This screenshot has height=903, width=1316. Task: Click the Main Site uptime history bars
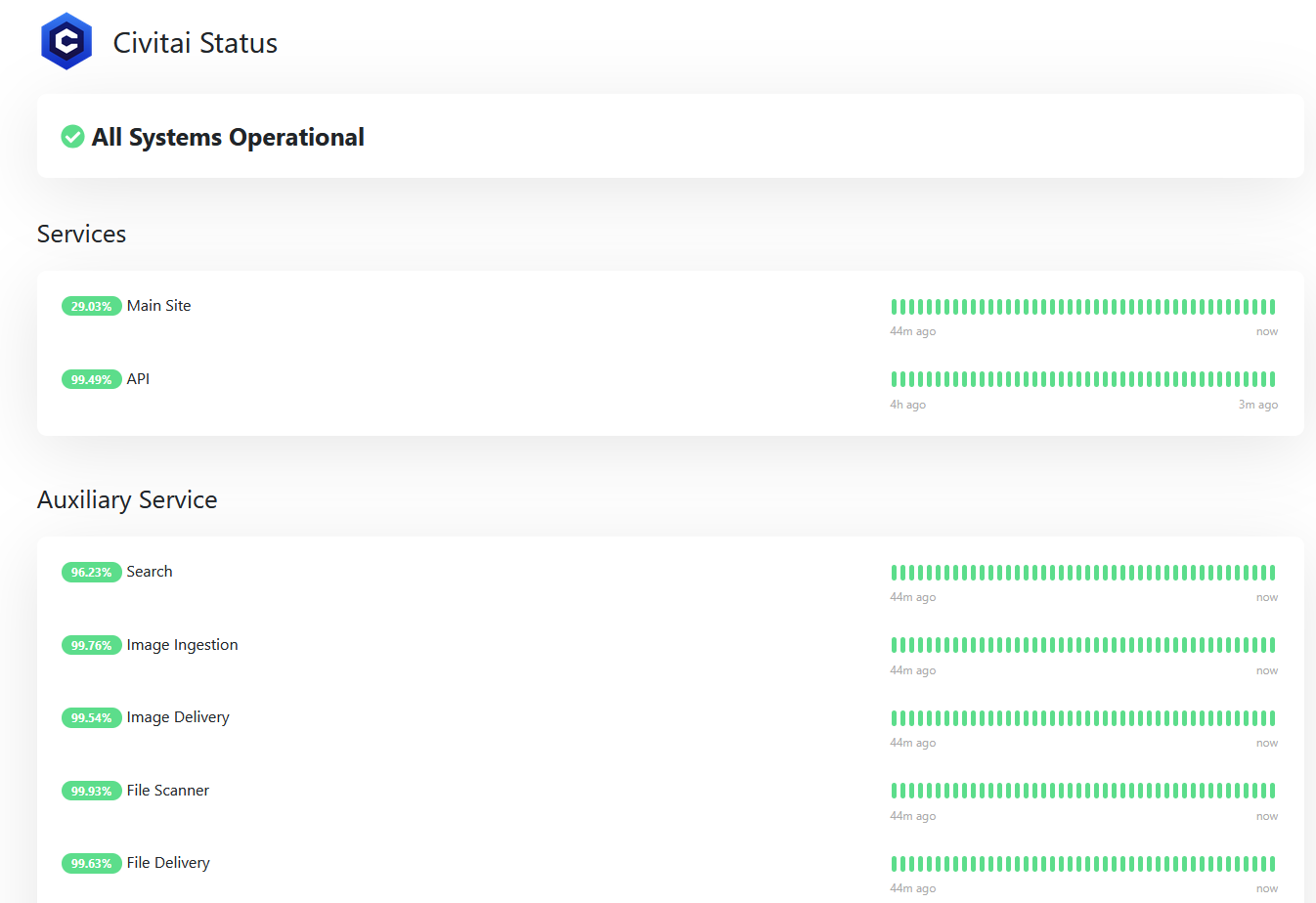[x=1083, y=307]
